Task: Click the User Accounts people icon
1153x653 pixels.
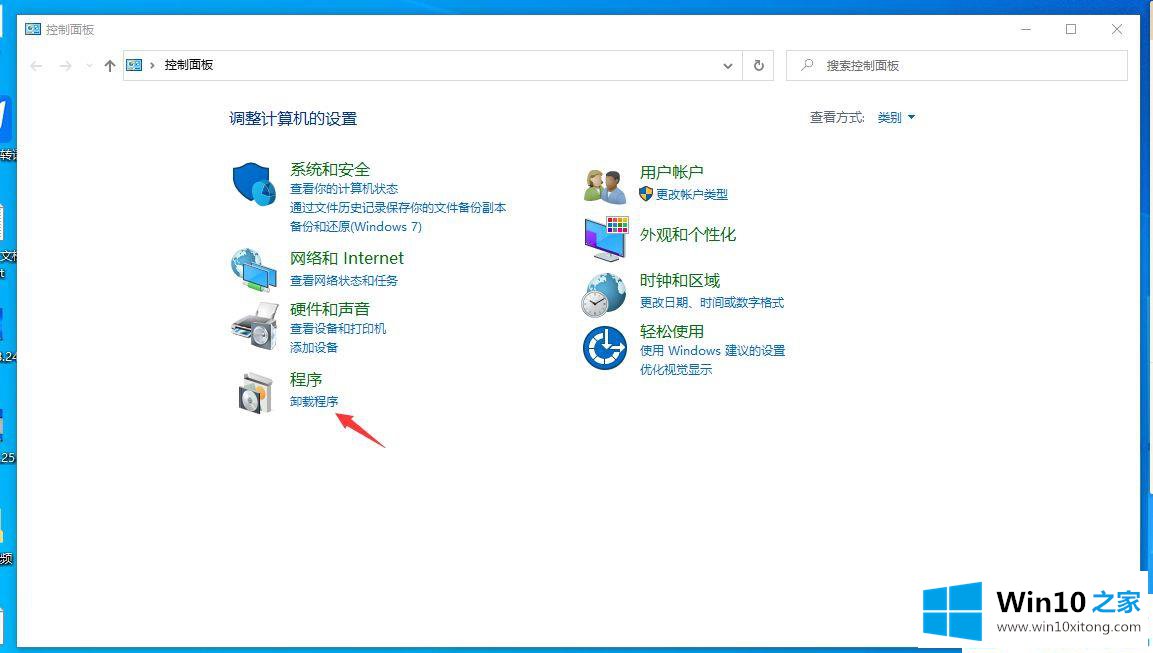Action: tap(605, 185)
